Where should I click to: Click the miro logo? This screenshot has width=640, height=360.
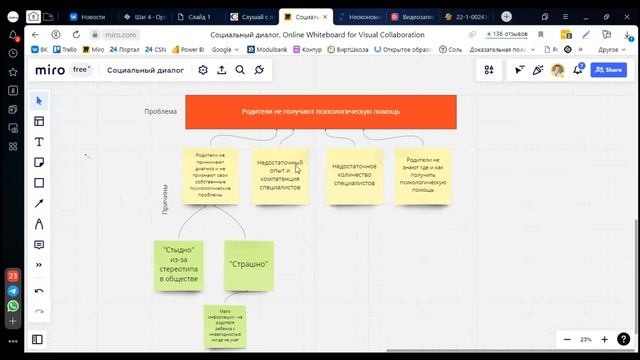[50, 70]
